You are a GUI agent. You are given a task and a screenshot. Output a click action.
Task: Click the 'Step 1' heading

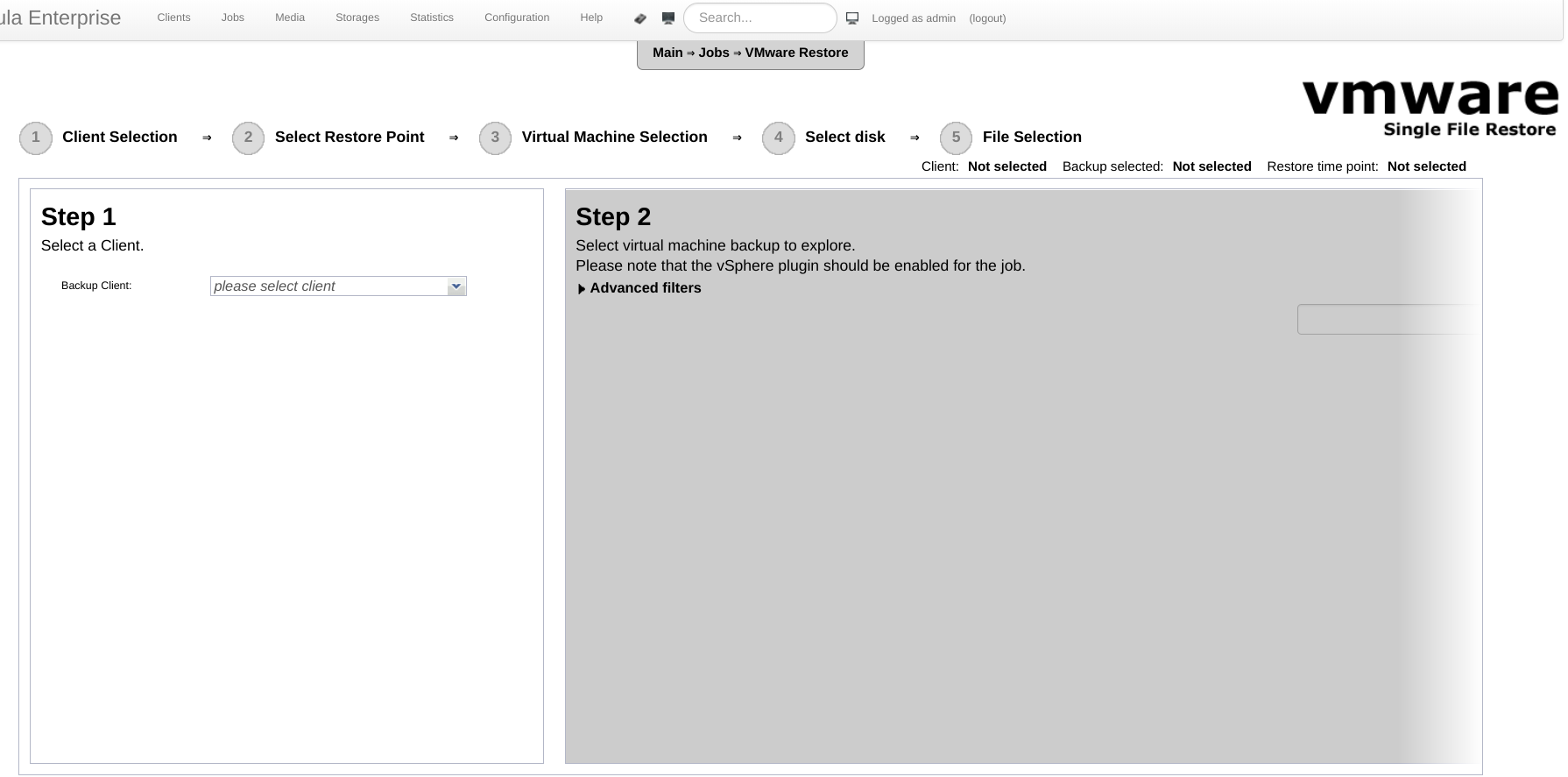pos(79,217)
